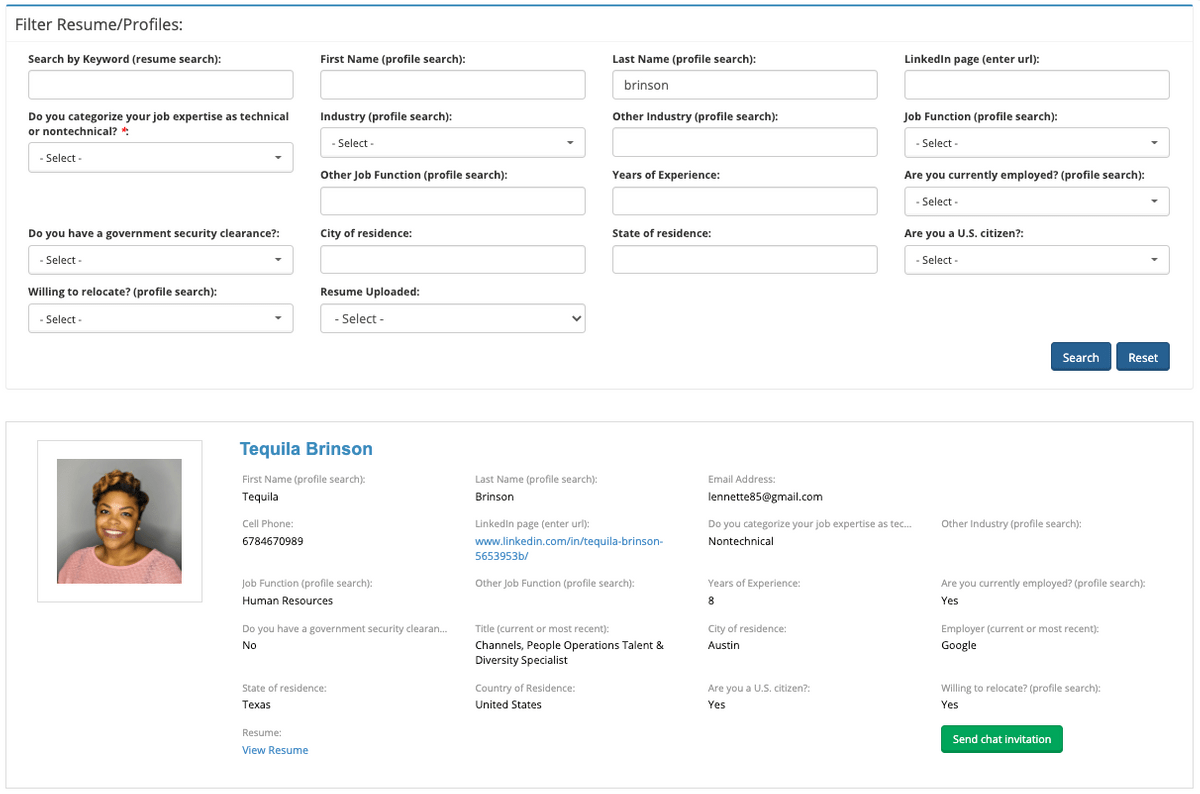This screenshot has height=794, width=1200.
Task: Click the Search button
Action: [1080, 357]
